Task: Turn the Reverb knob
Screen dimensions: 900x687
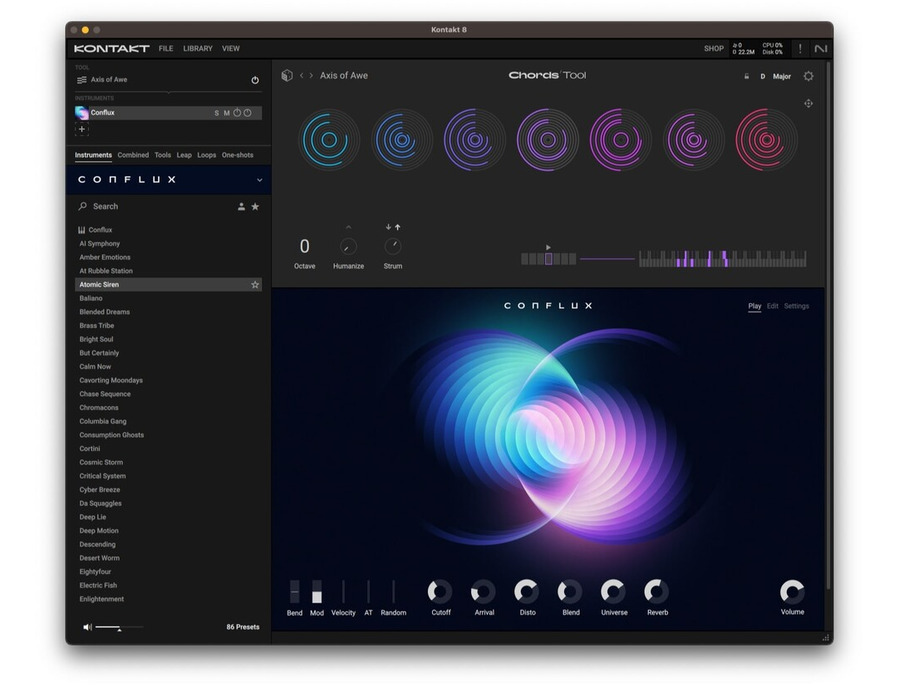Action: point(657,593)
